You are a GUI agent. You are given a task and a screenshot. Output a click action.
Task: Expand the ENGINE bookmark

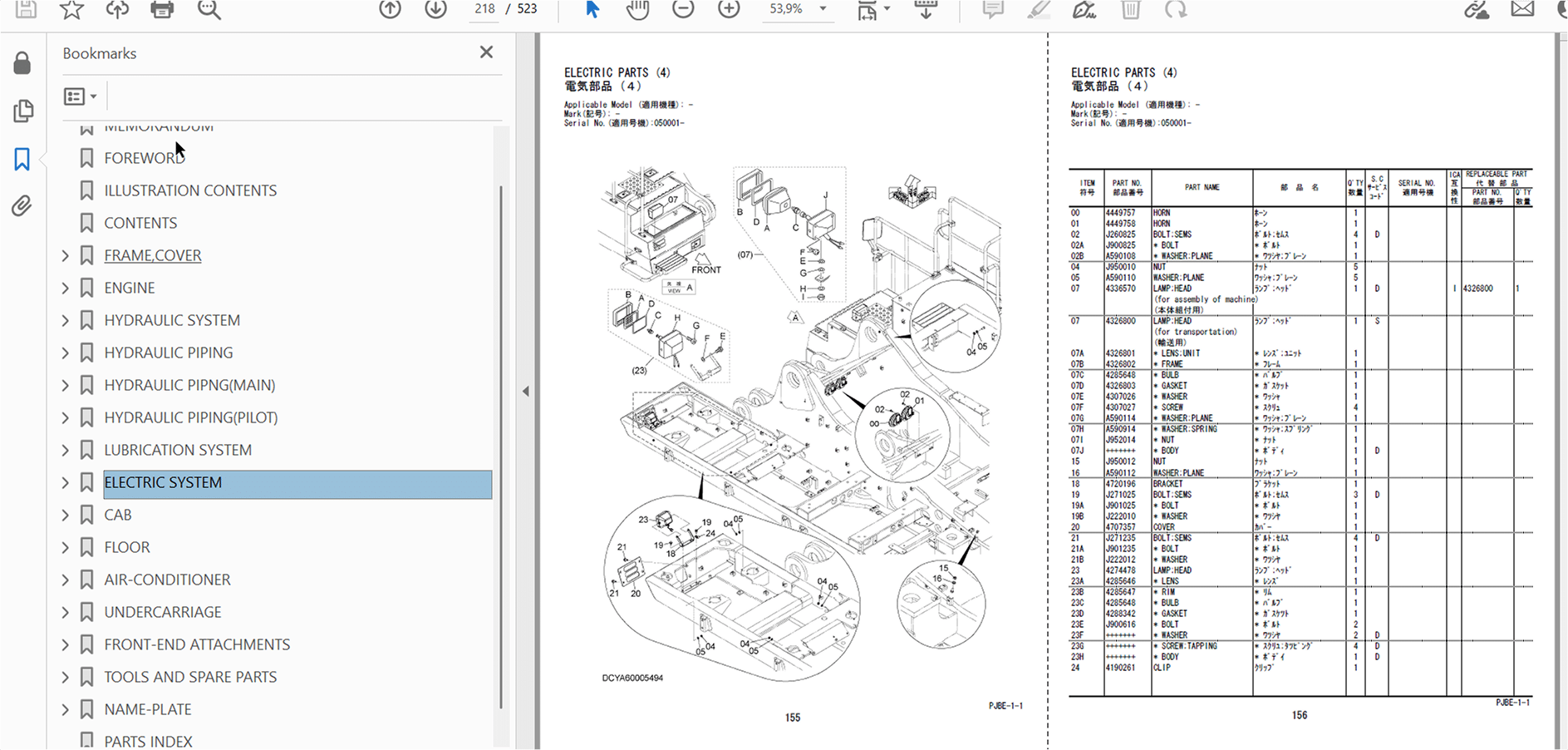click(66, 289)
